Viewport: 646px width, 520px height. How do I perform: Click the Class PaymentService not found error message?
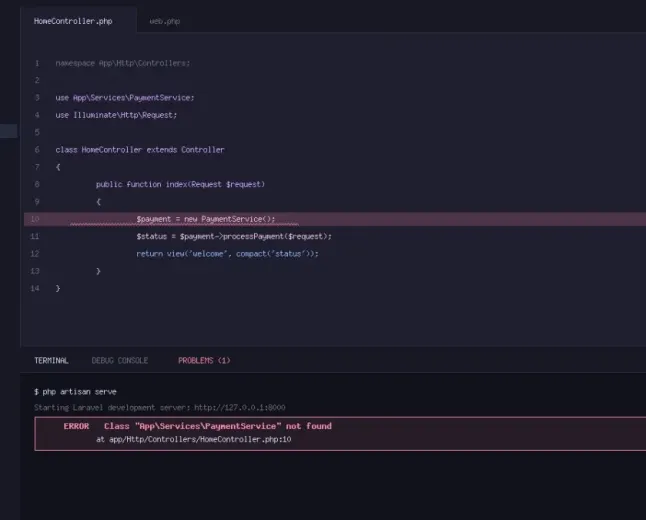click(218, 426)
